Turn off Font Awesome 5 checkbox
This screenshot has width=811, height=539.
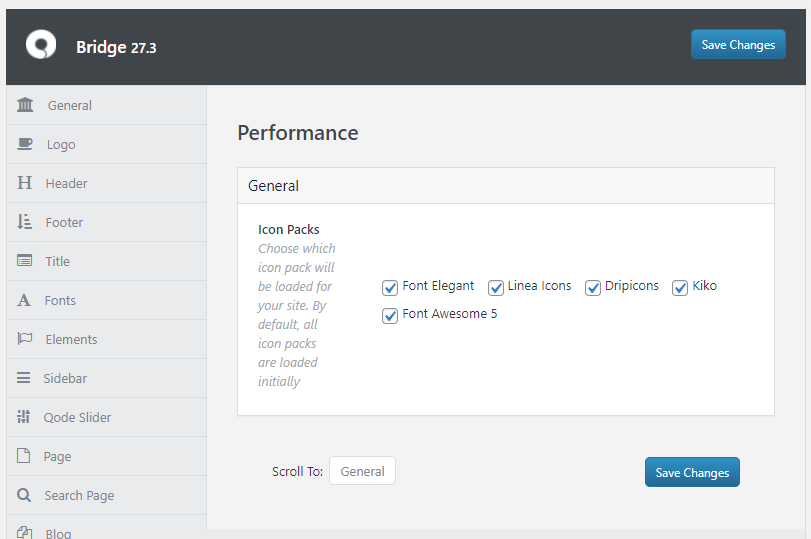pos(390,316)
